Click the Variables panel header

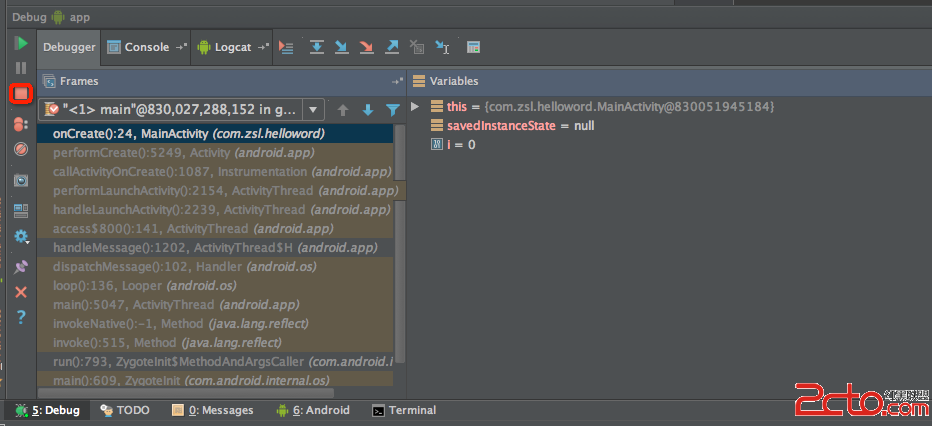[669, 81]
